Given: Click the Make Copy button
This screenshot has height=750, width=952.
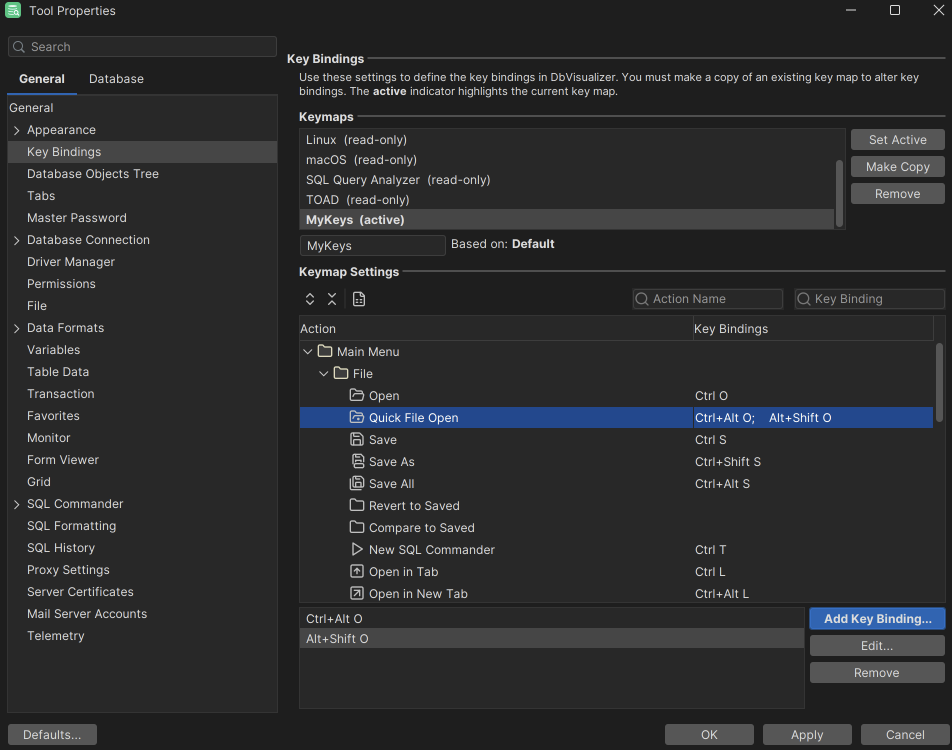Looking at the screenshot, I should click(897, 166).
